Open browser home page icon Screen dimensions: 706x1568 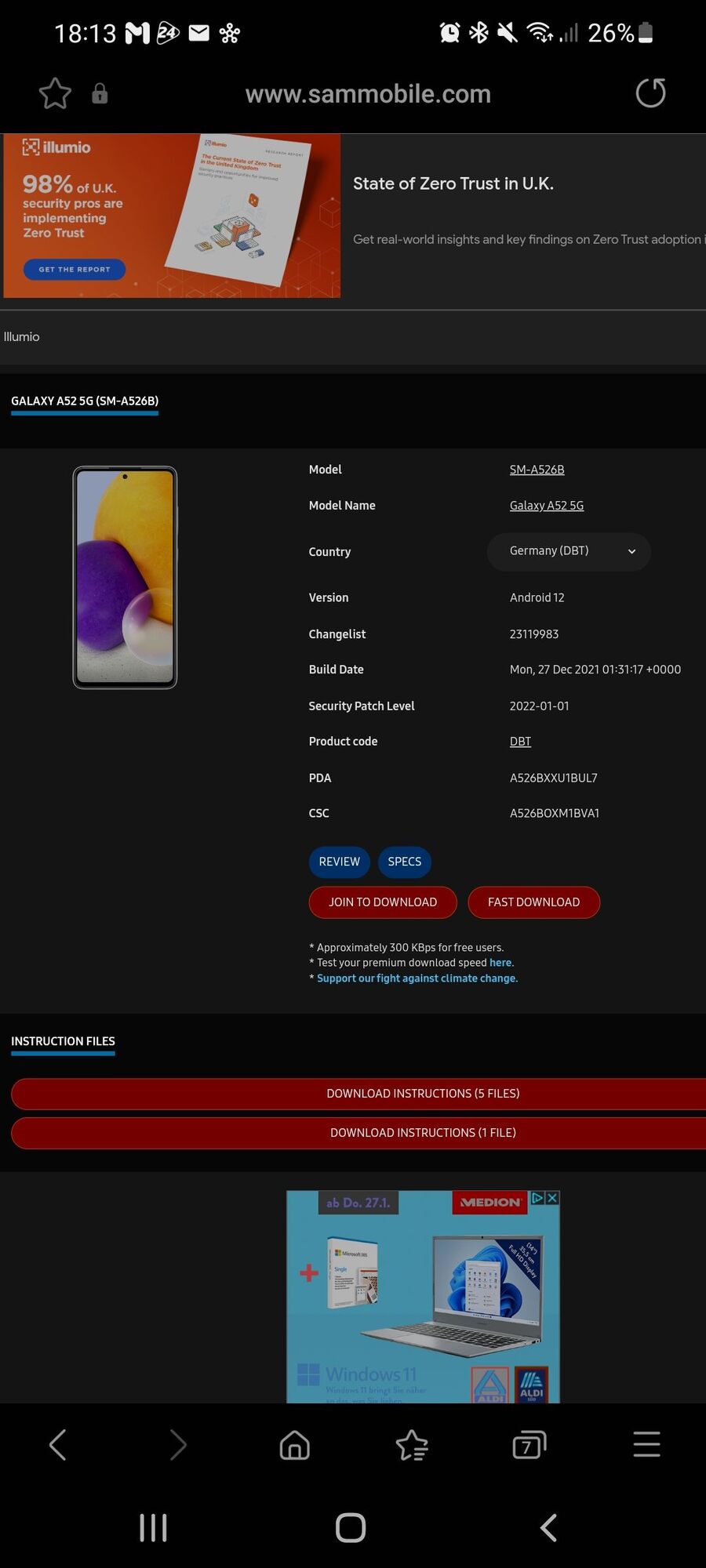pyautogui.click(x=295, y=1444)
